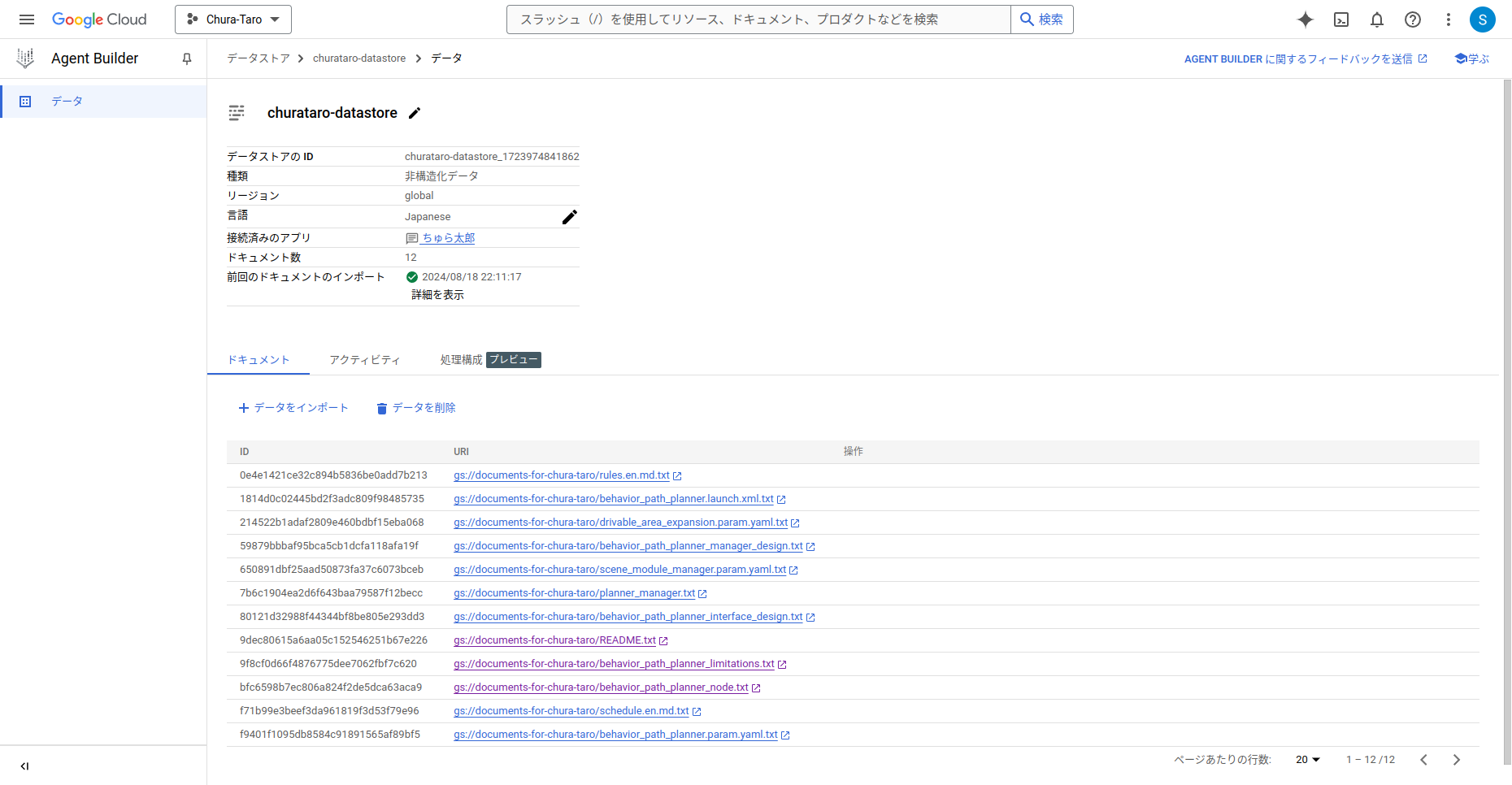Select document ID f9401f1095db8584c91891565af89bf5
Screen dimensions: 1512x785
pyautogui.click(x=330, y=735)
